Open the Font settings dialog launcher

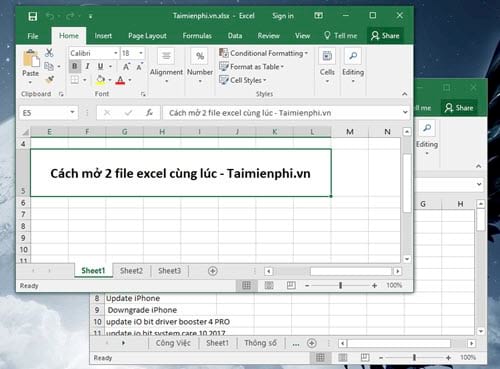[x=143, y=94]
